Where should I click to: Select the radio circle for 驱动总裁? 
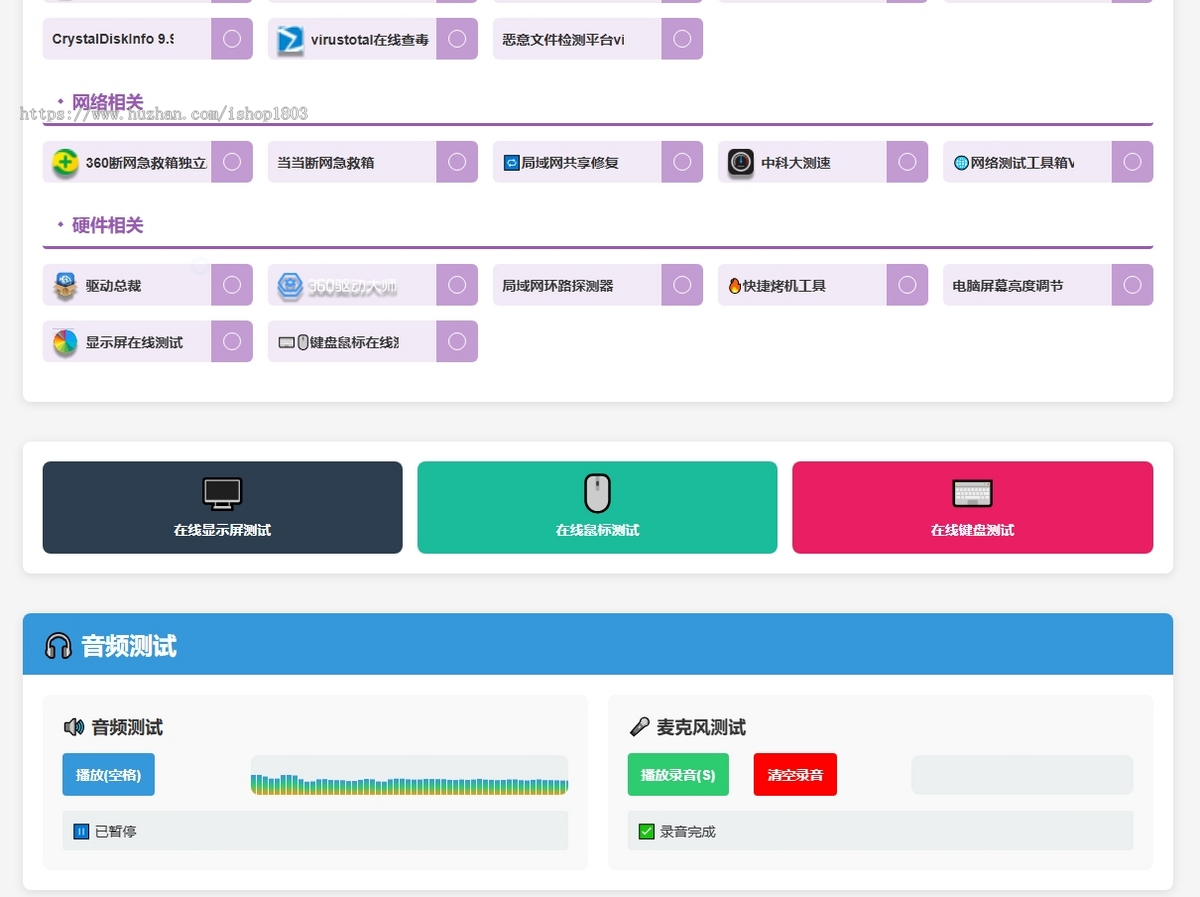coord(232,285)
